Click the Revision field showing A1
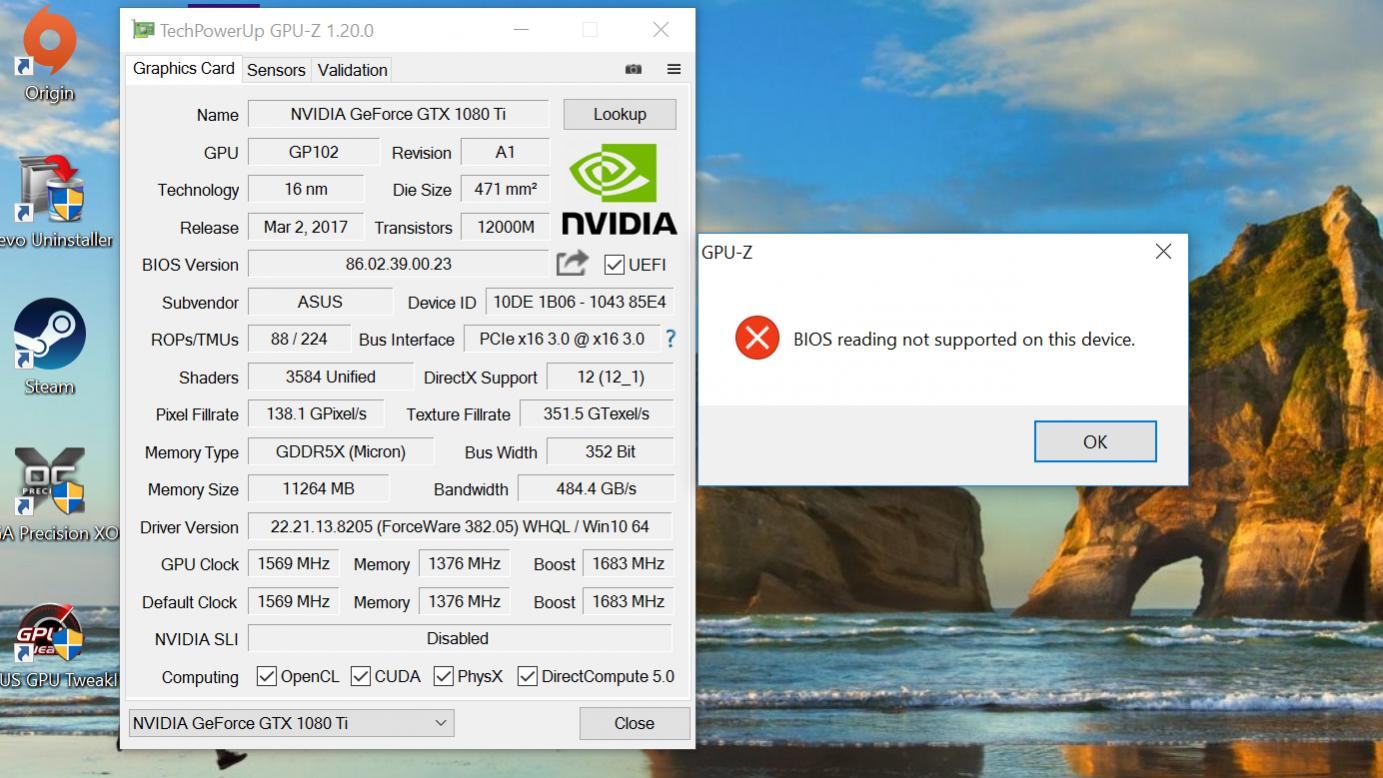Screen dimensions: 1383x778 click(505, 152)
